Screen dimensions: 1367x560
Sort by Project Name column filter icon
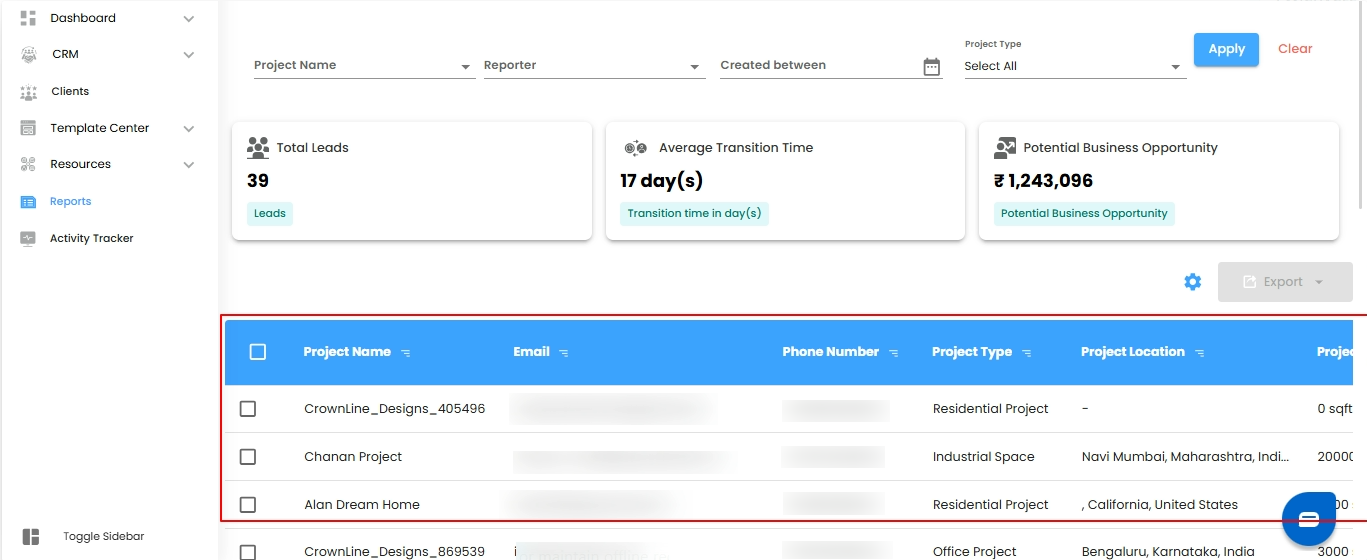click(405, 353)
